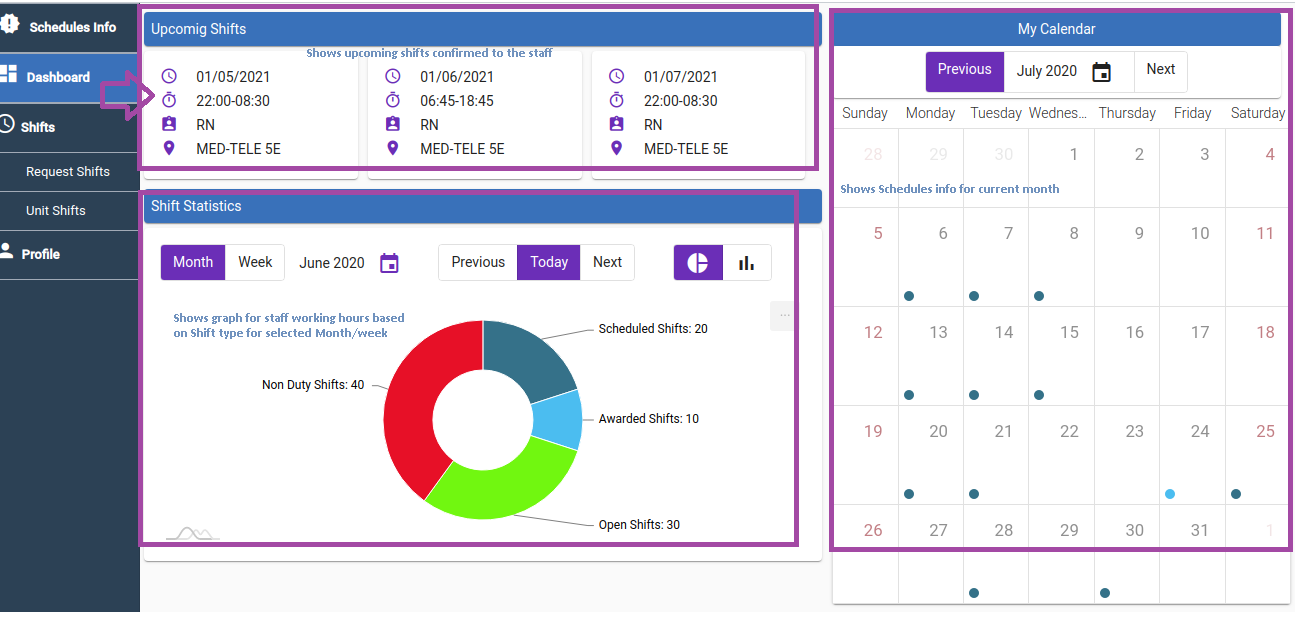Open Request Shifts in sidebar
The width and height of the screenshot is (1295, 622).
pos(68,172)
